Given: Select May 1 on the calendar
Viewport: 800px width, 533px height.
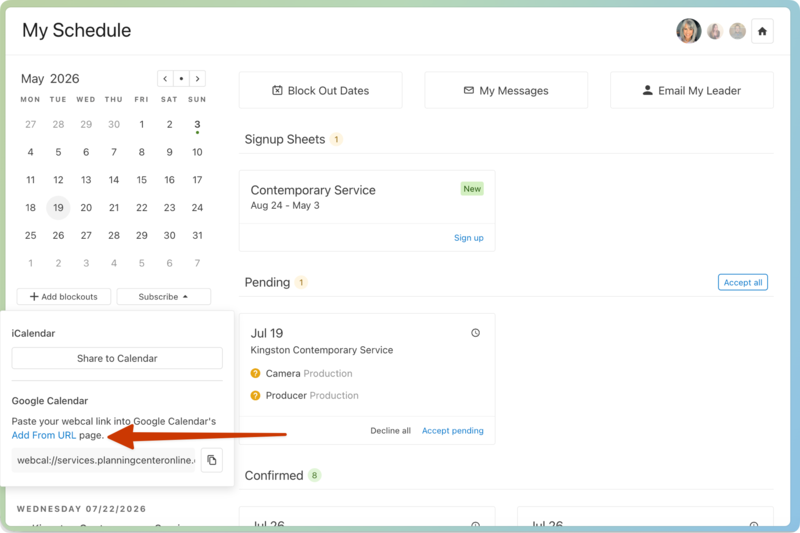Looking at the screenshot, I should pos(141,124).
